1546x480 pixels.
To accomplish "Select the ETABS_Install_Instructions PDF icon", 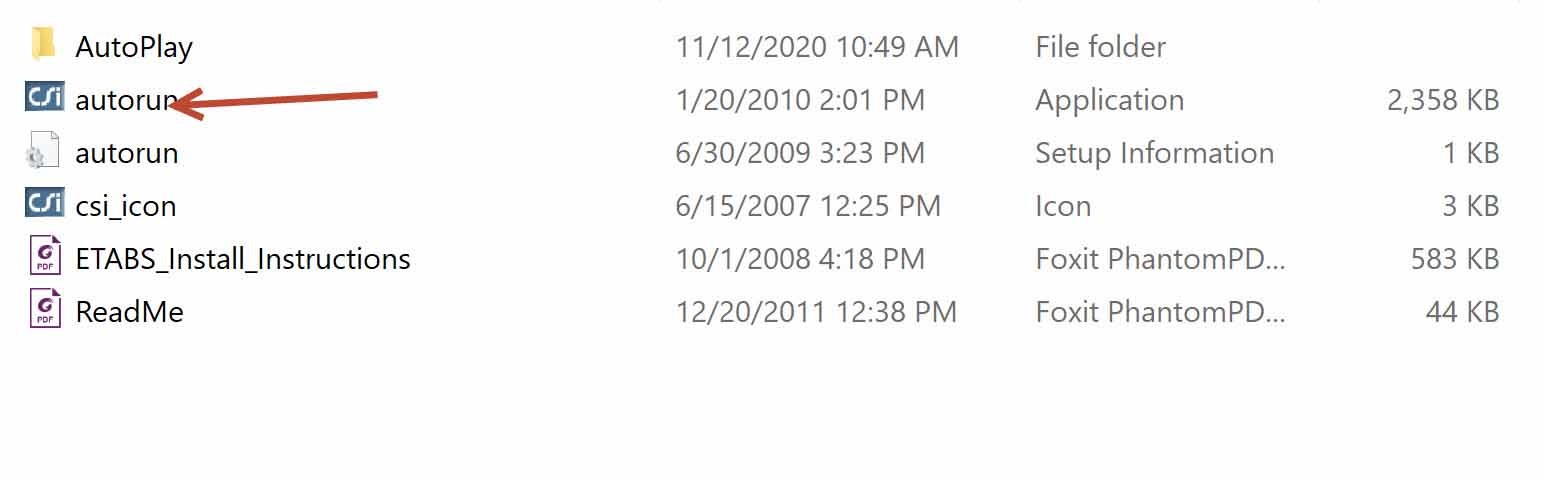I will pyautogui.click(x=44, y=256).
